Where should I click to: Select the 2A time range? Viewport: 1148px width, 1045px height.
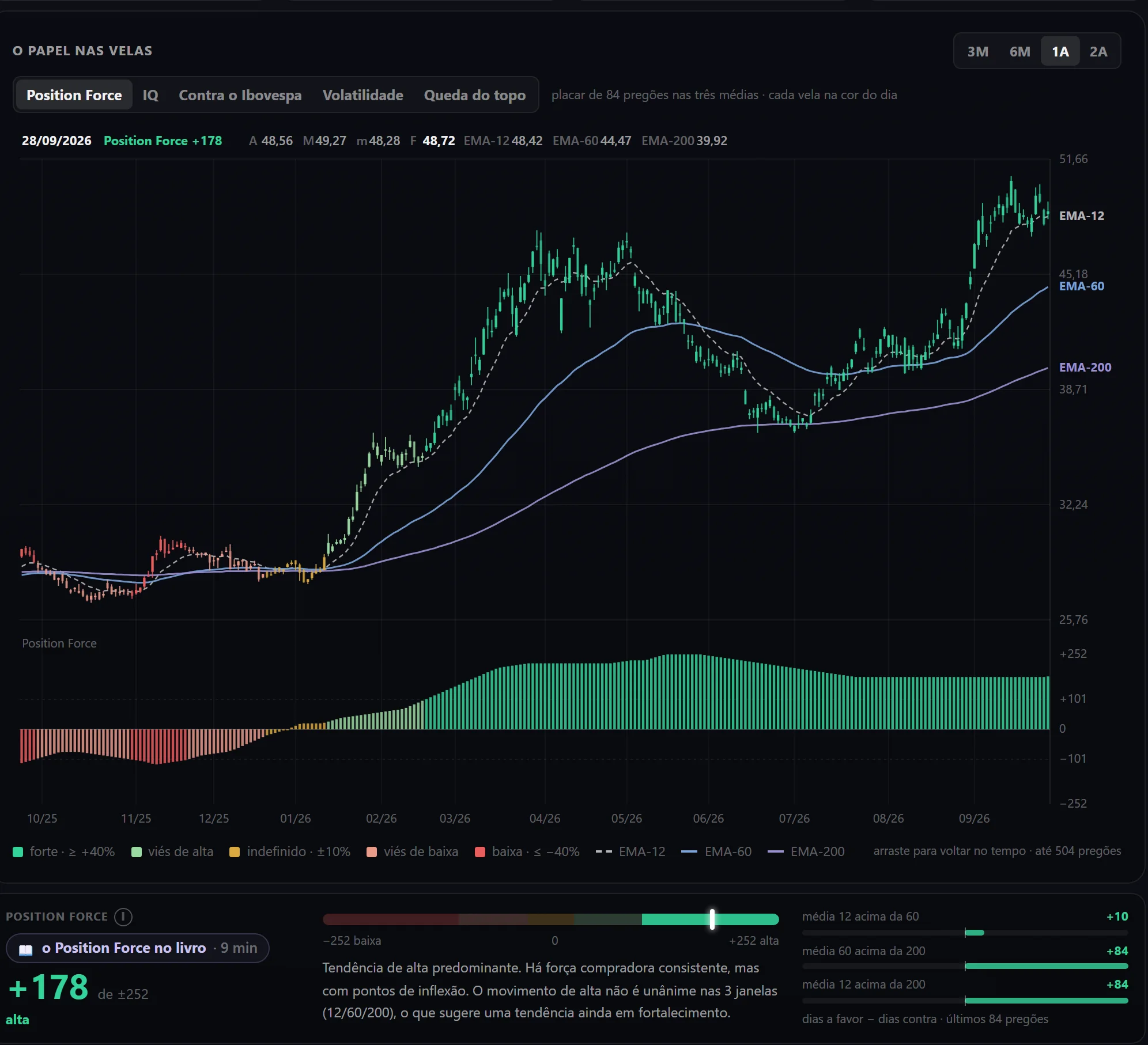click(x=1098, y=52)
